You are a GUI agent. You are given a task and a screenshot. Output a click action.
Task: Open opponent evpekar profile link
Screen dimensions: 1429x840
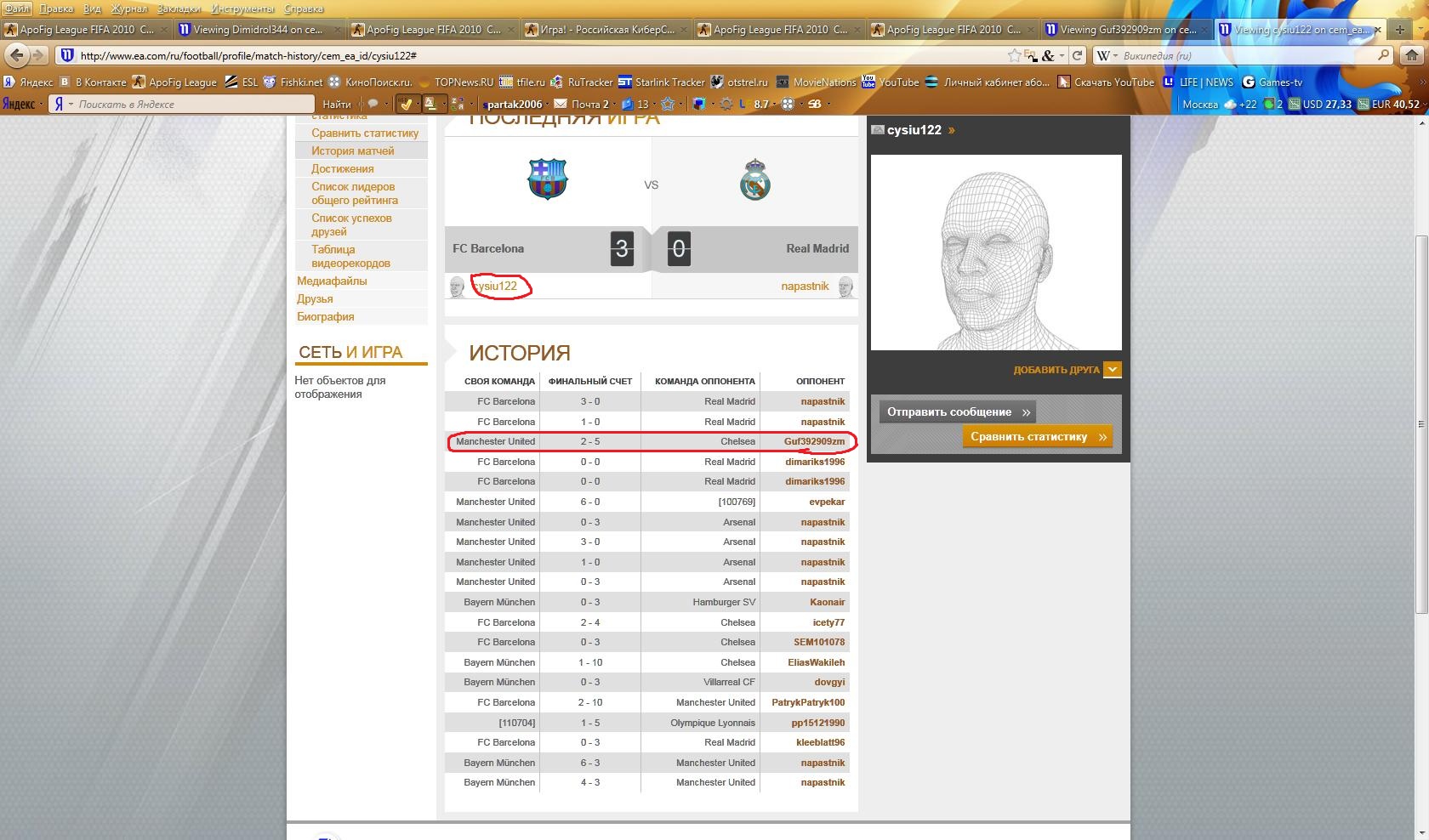[x=827, y=502]
